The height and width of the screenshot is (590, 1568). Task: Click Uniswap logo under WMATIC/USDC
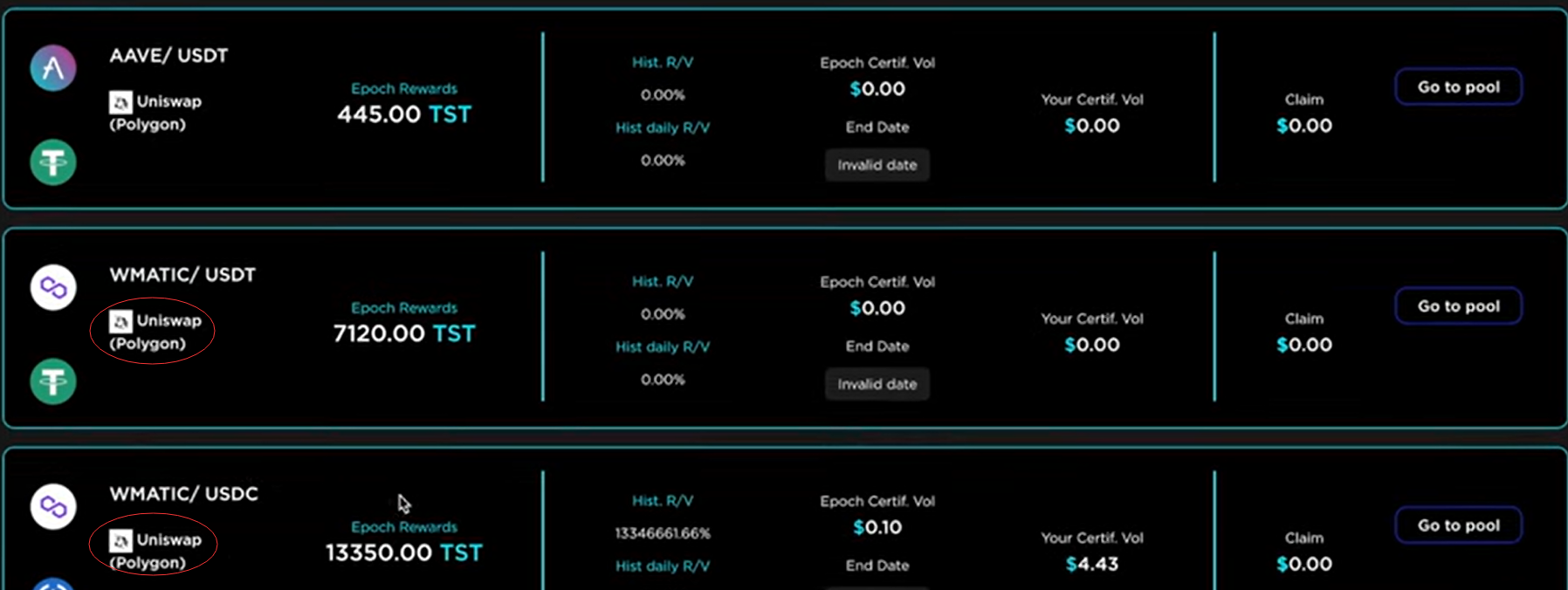tap(120, 540)
